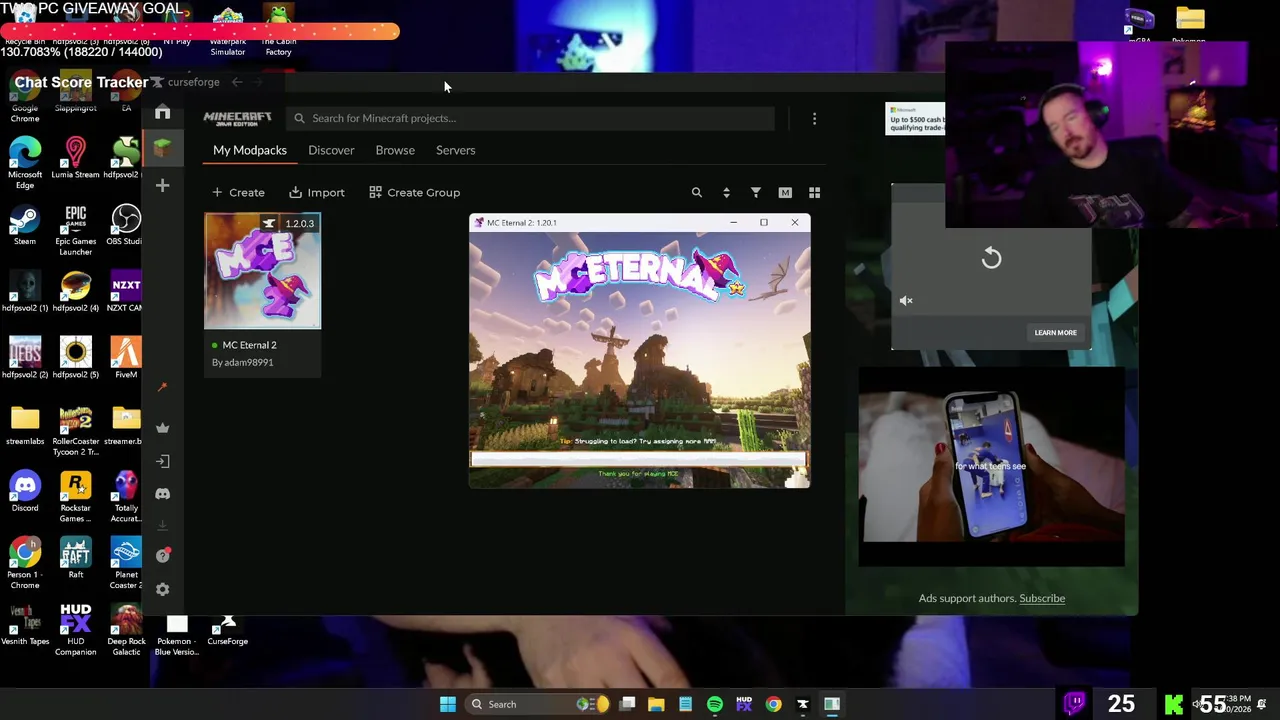Open the MC Eternal 2 modpack thumbnail
The width and height of the screenshot is (1280, 720).
[x=262, y=271]
